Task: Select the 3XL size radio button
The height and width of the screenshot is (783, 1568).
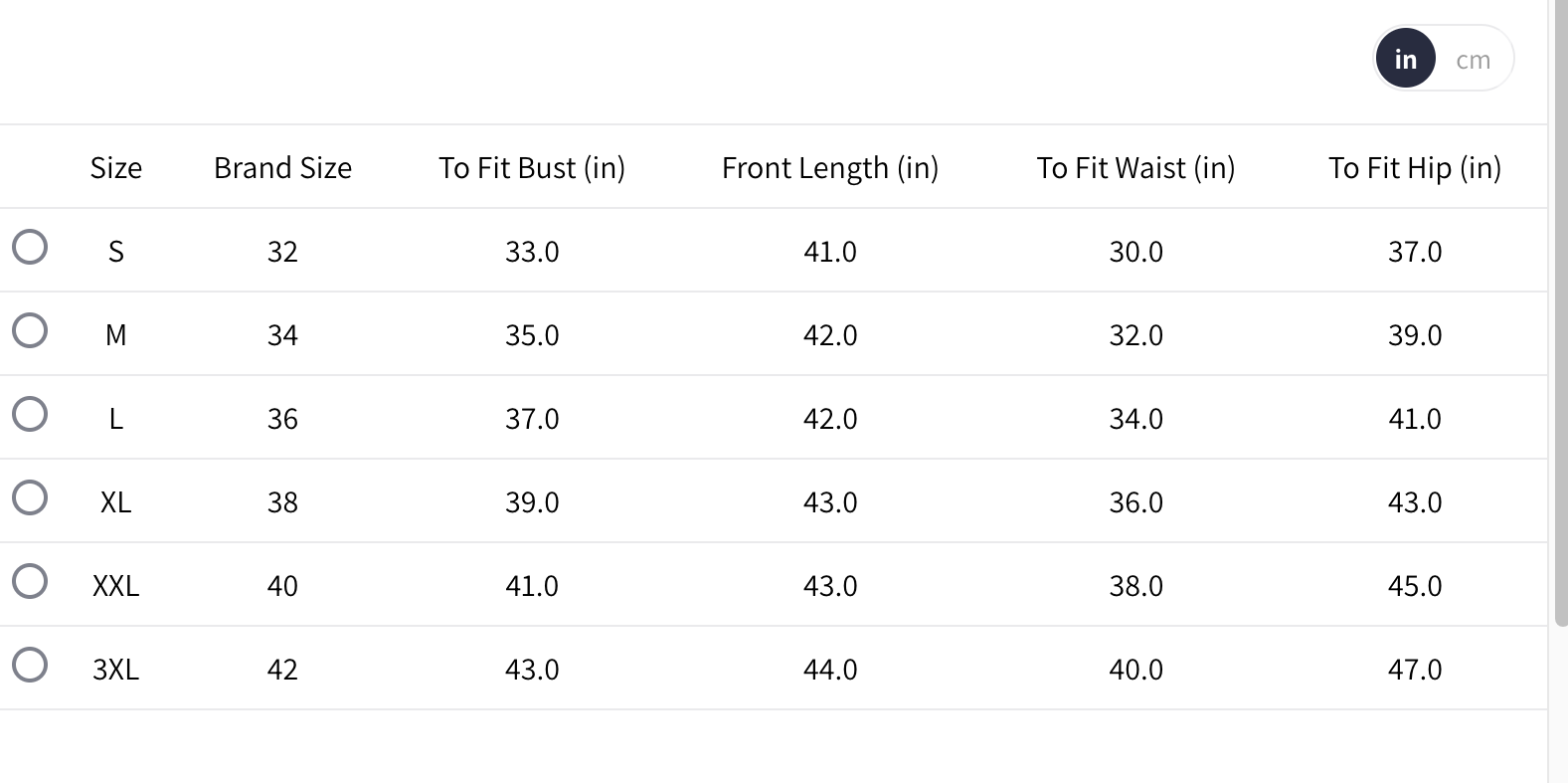Action: pyautogui.click(x=30, y=665)
